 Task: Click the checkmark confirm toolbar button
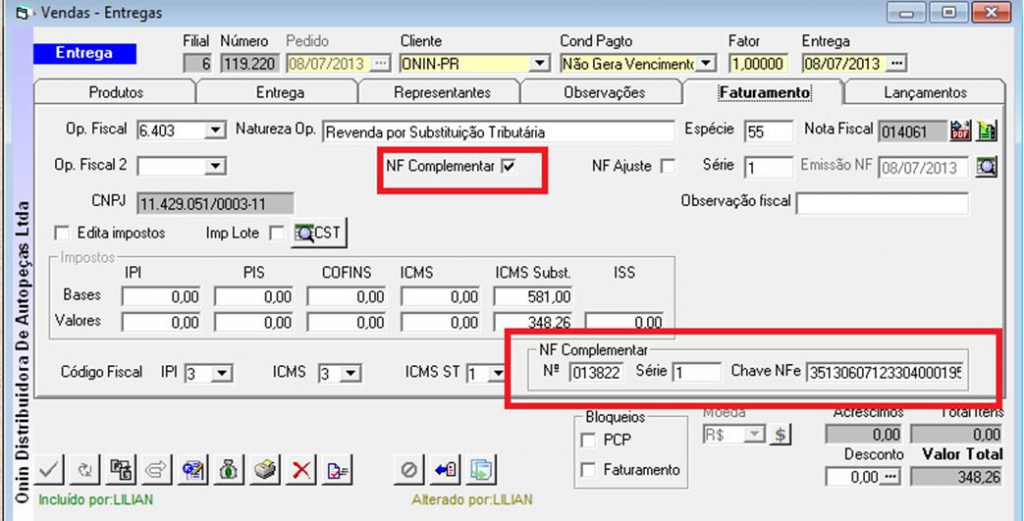click(x=48, y=469)
